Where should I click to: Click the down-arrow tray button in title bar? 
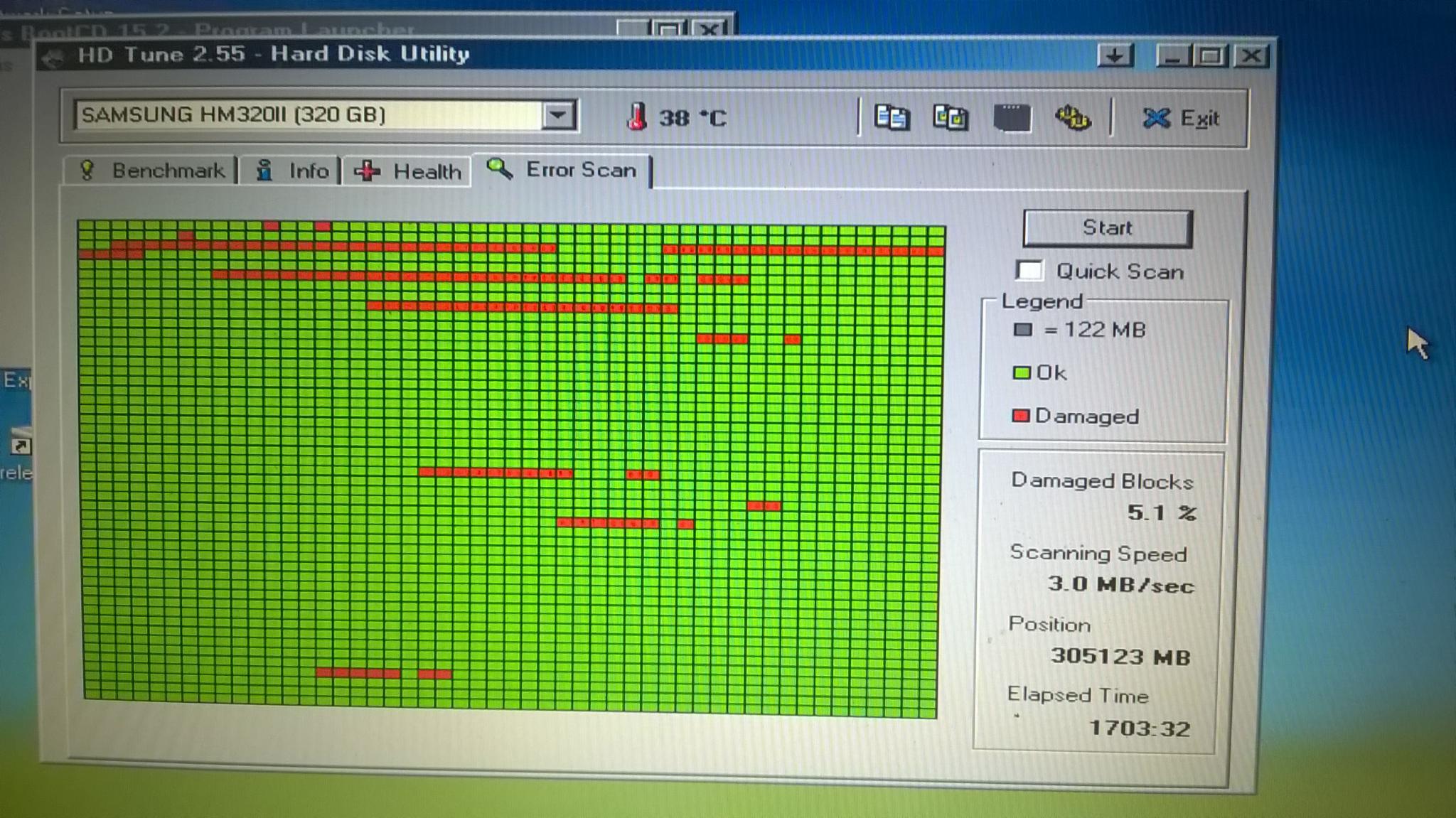pyautogui.click(x=1115, y=55)
